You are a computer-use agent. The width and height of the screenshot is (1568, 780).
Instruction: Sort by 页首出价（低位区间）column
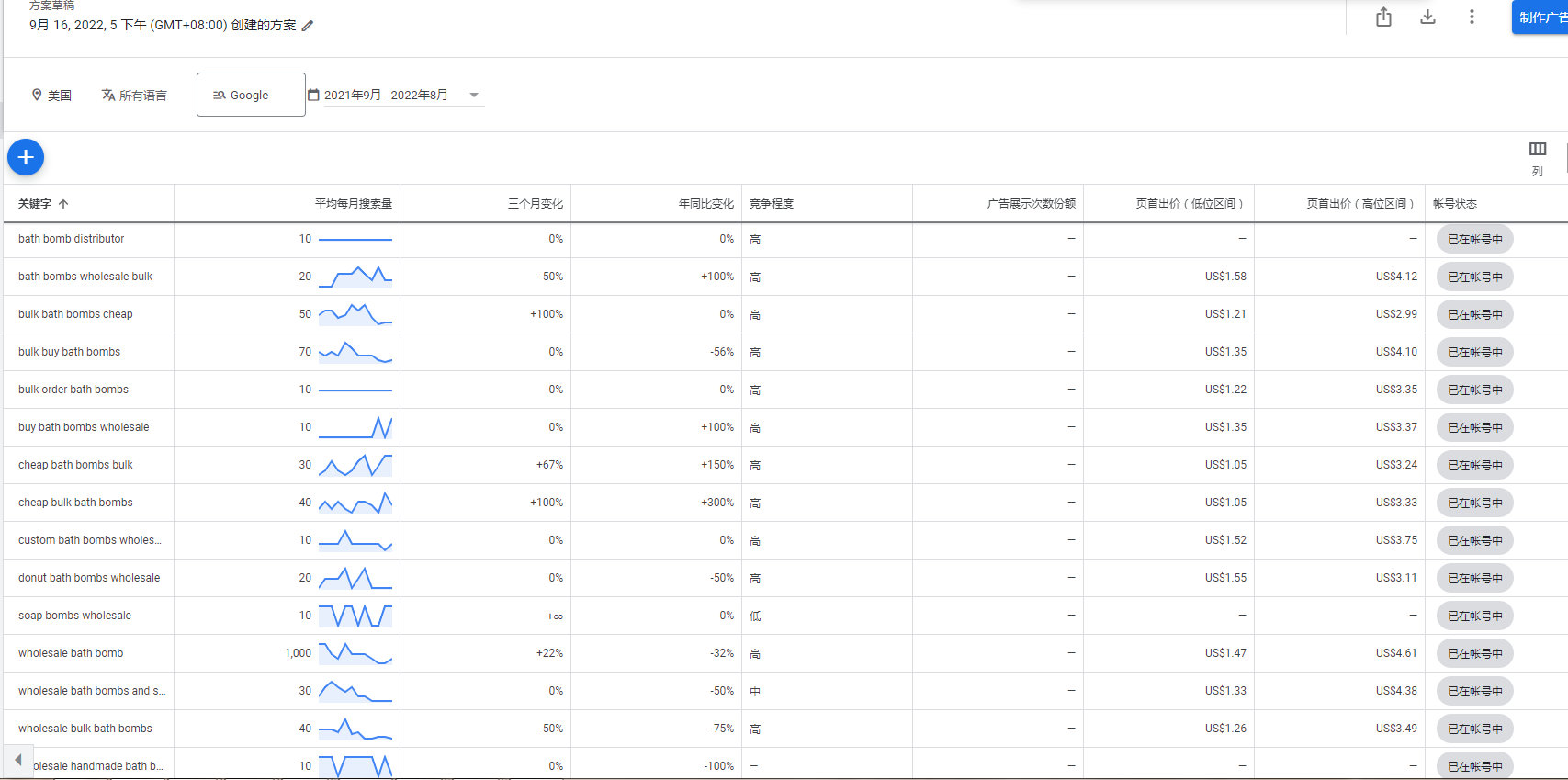(x=1190, y=204)
